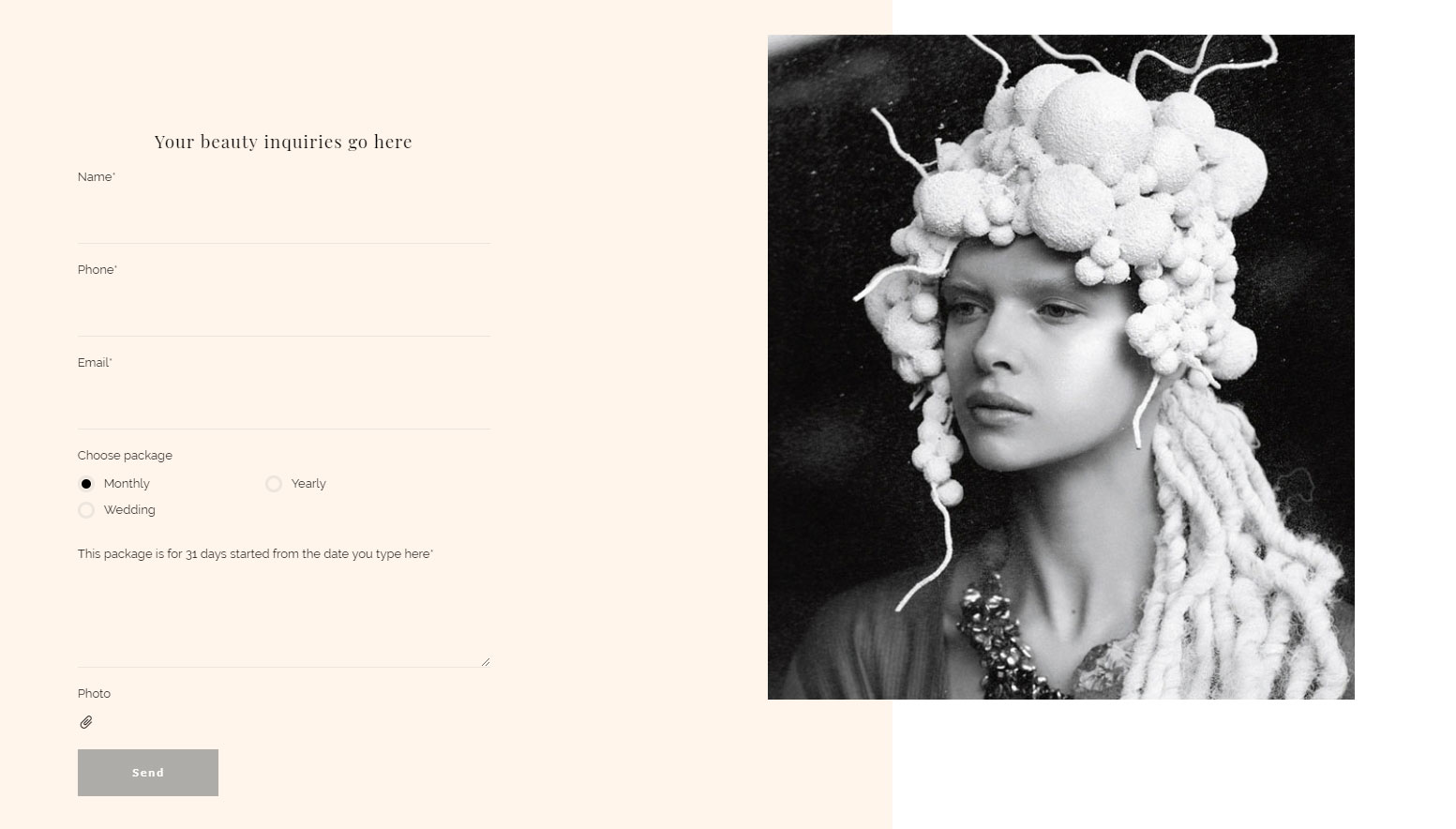Click the 'Choose package' label text
Screen dimensions: 1456x829
click(125, 456)
